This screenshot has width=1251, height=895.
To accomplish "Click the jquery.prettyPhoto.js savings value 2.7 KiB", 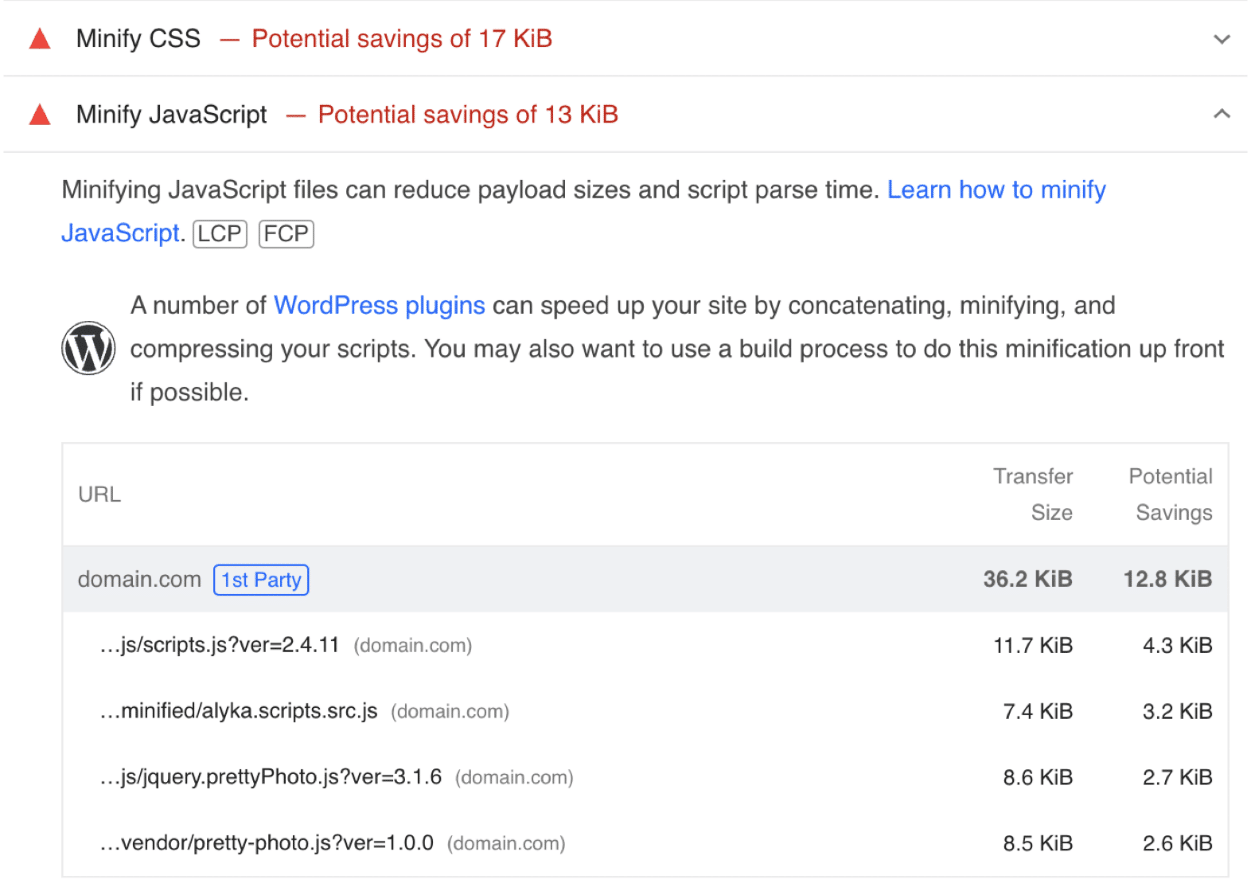I will pos(1177,777).
